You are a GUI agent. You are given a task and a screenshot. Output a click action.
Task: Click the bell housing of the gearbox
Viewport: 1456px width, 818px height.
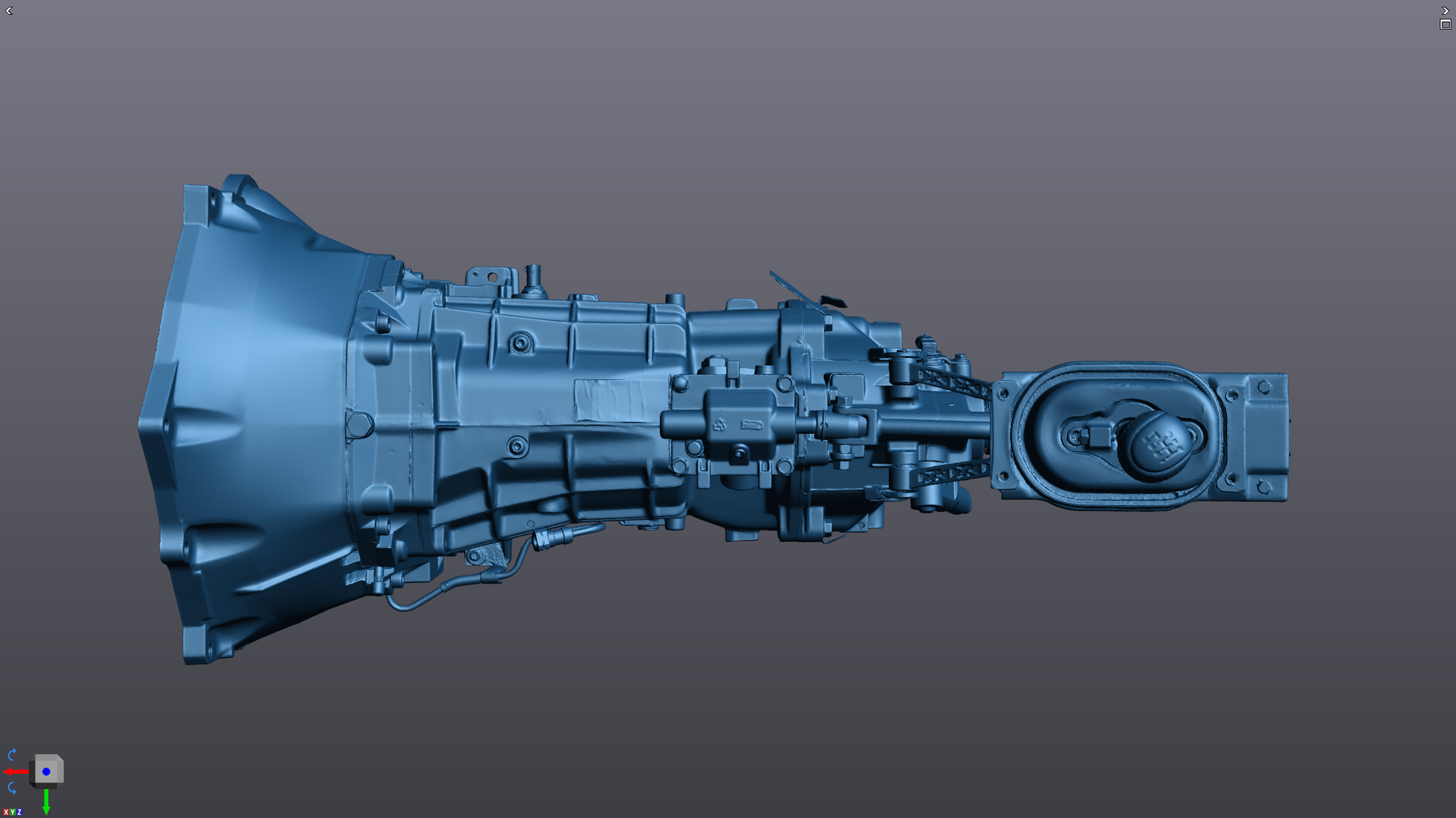(254, 419)
